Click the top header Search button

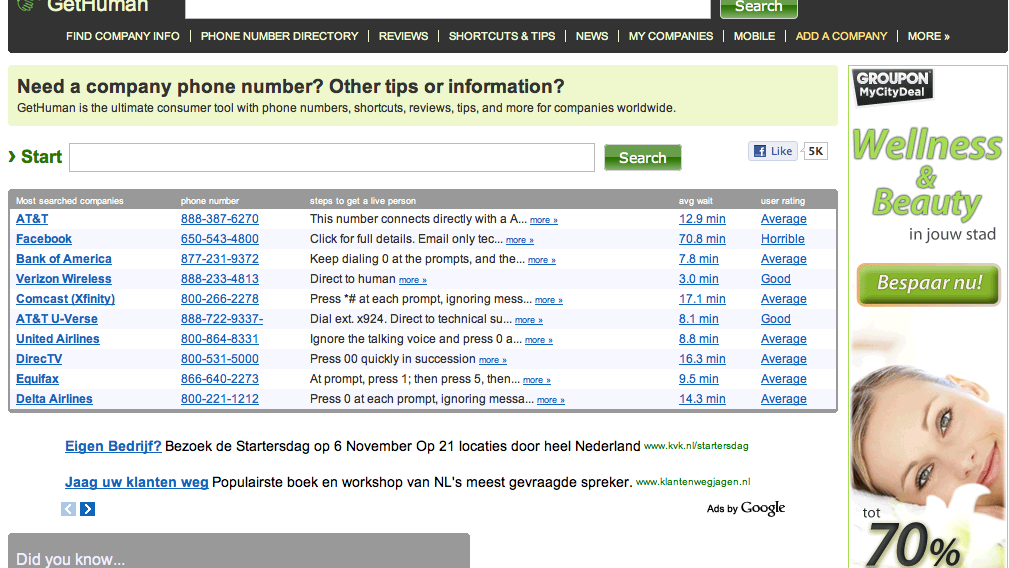[759, 8]
